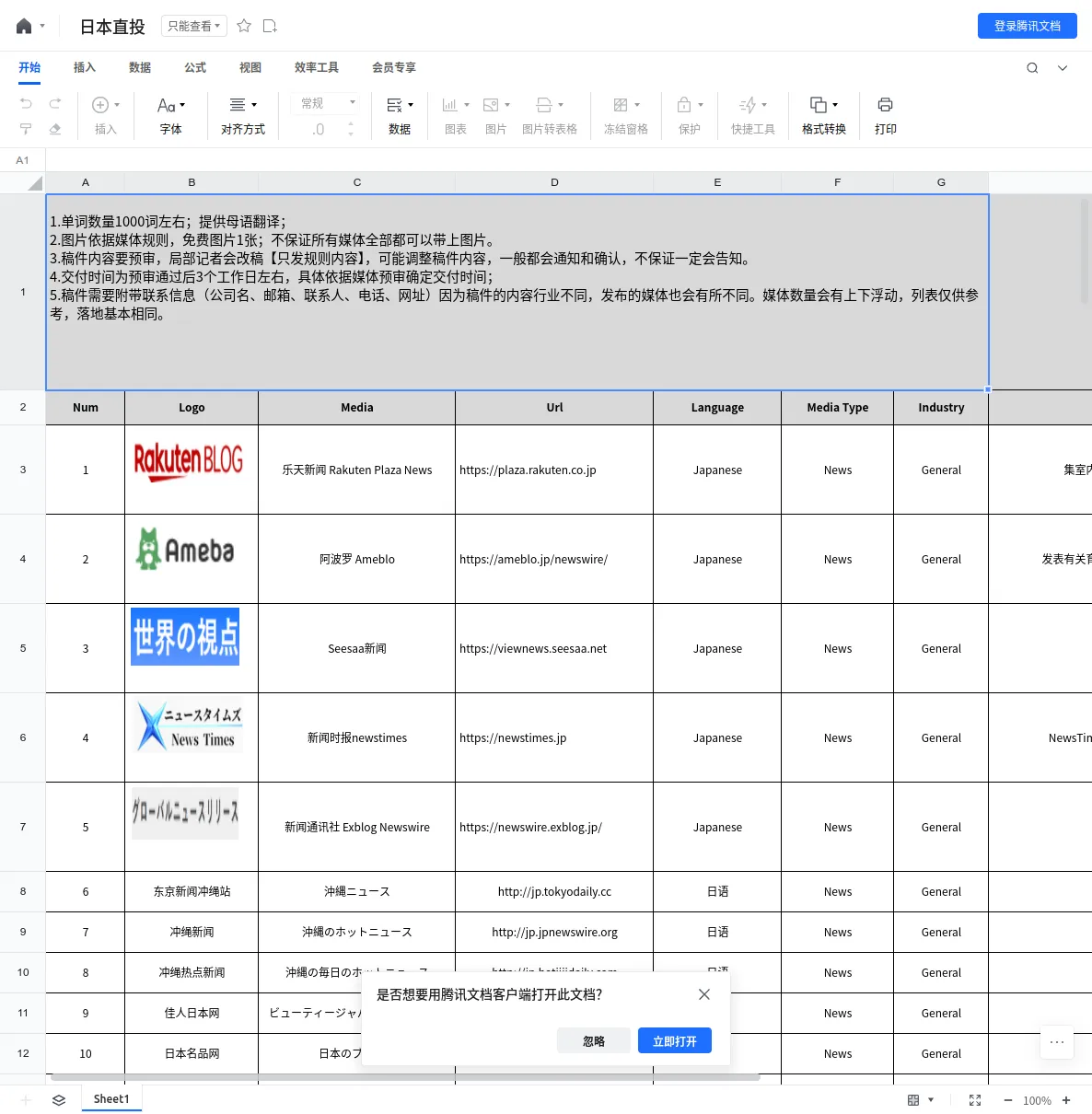Star this document as favorite

pos(244,26)
